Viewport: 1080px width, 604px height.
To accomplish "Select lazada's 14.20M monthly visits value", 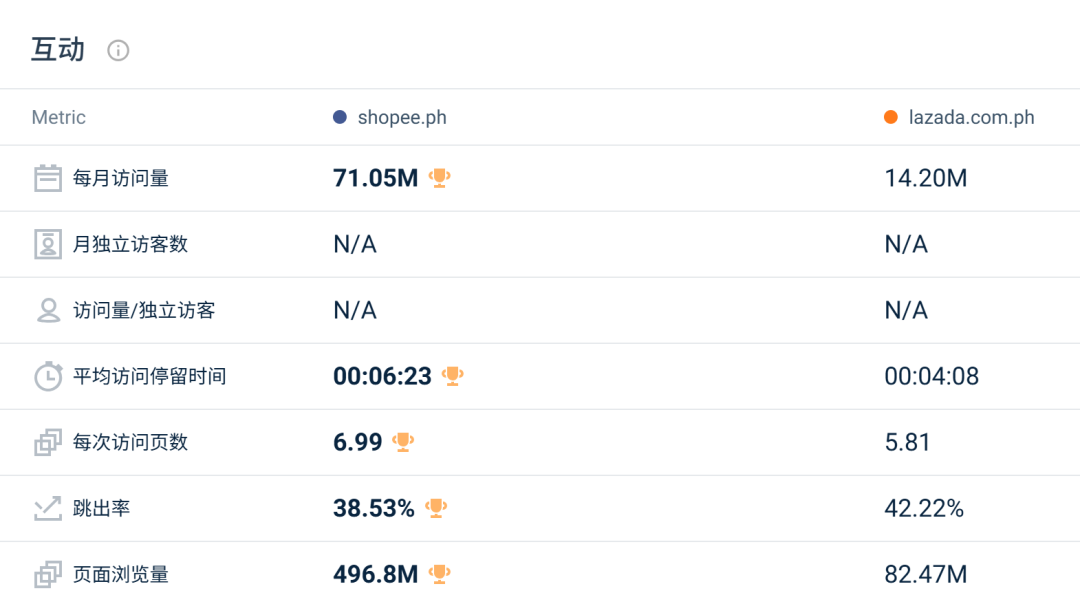I will click(x=926, y=178).
